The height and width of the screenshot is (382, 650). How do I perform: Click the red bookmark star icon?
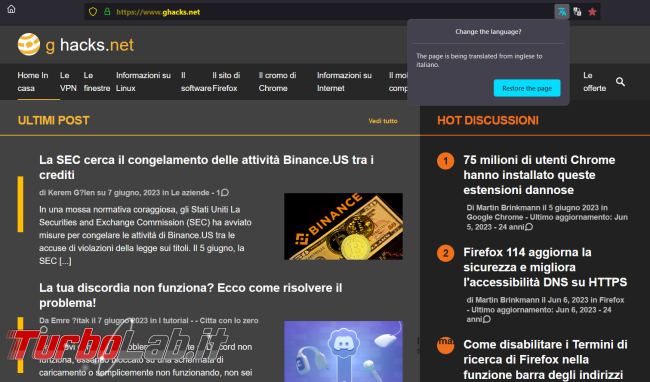tap(592, 12)
